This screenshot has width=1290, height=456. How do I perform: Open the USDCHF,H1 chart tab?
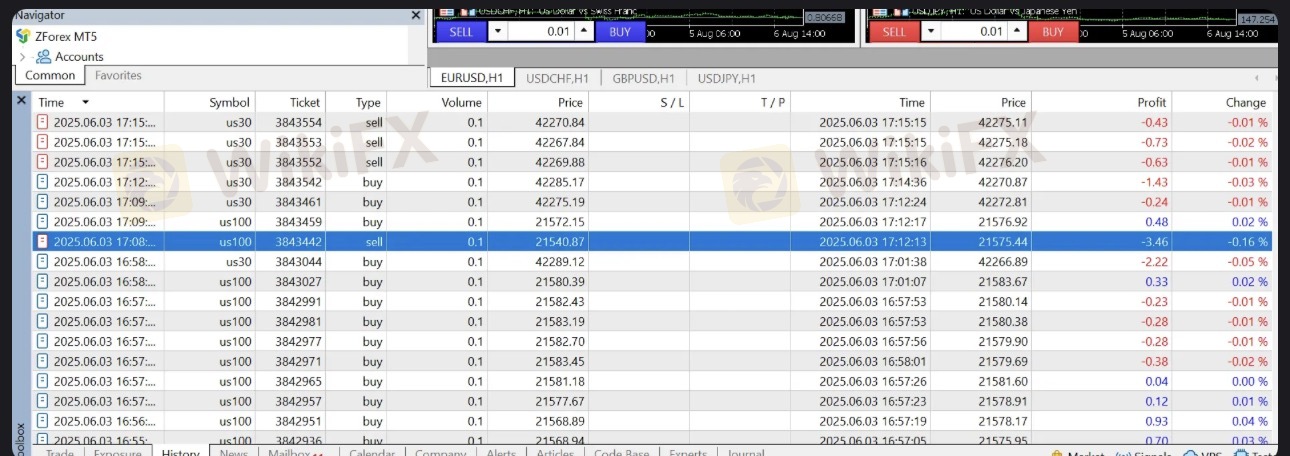coord(558,78)
